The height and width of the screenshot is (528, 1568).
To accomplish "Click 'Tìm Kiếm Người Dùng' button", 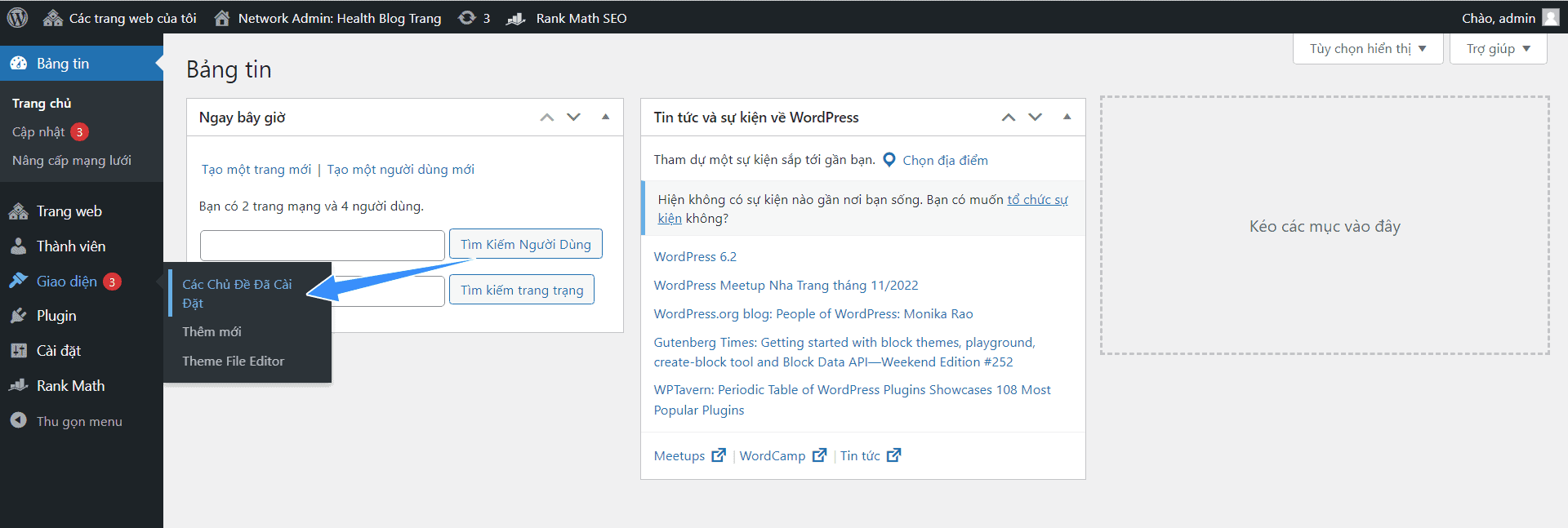I will pyautogui.click(x=526, y=244).
